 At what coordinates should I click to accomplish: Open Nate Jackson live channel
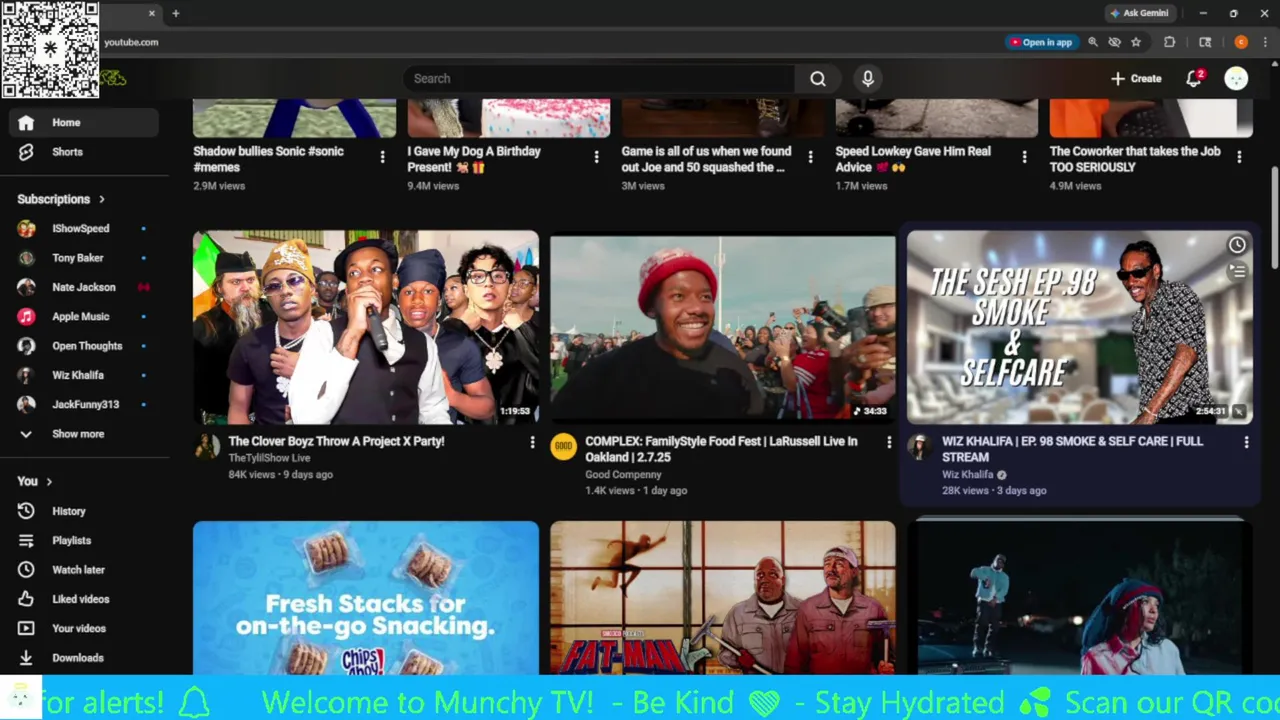point(84,287)
